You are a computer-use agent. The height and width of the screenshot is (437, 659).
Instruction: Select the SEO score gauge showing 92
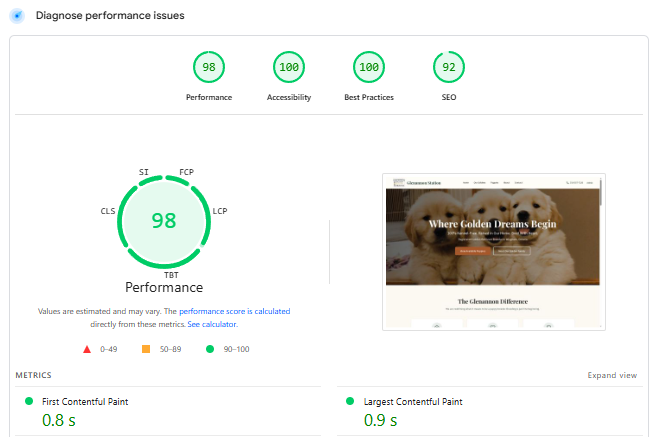(449, 67)
